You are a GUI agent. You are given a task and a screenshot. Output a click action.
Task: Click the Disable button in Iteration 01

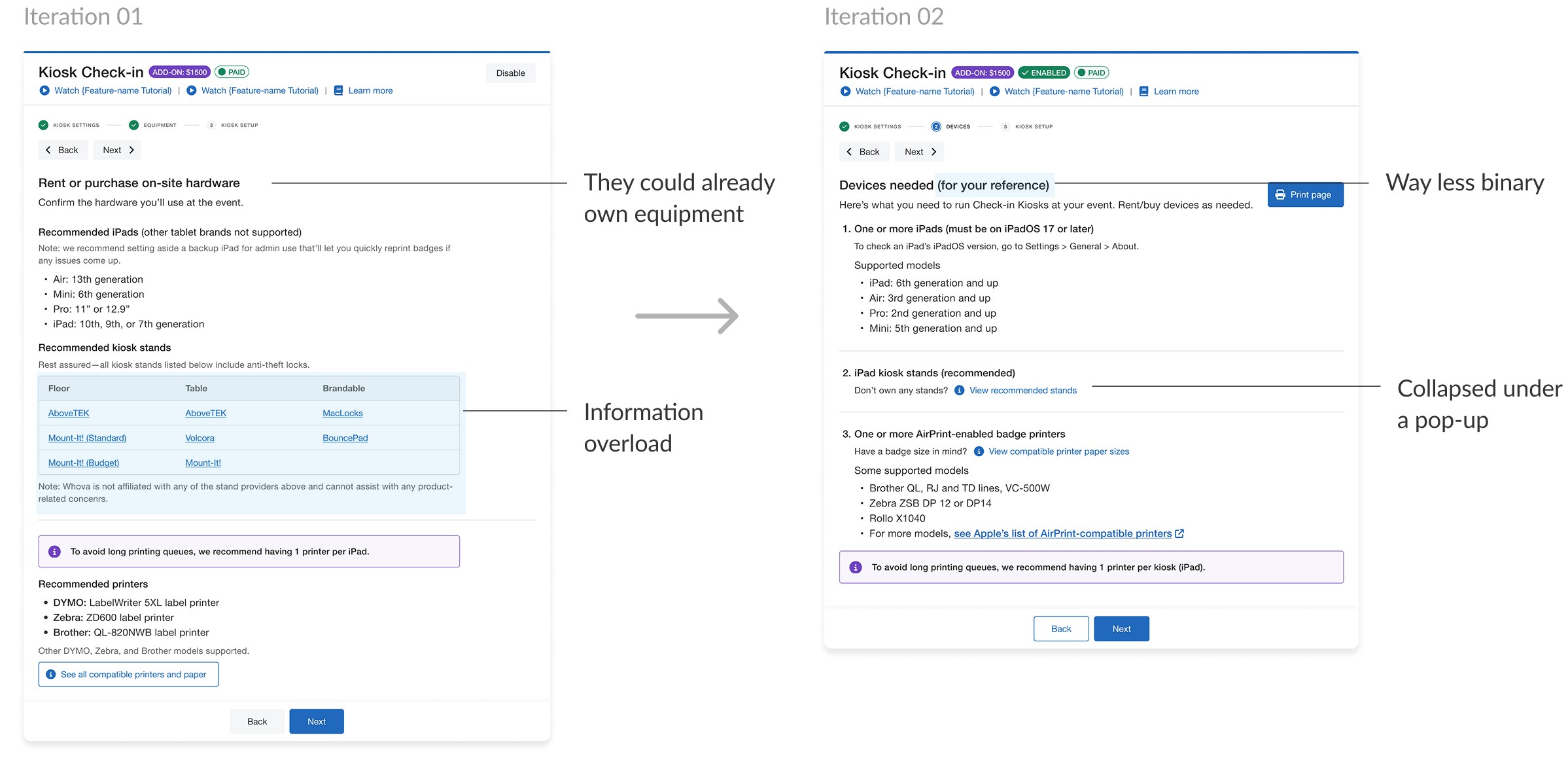(510, 73)
